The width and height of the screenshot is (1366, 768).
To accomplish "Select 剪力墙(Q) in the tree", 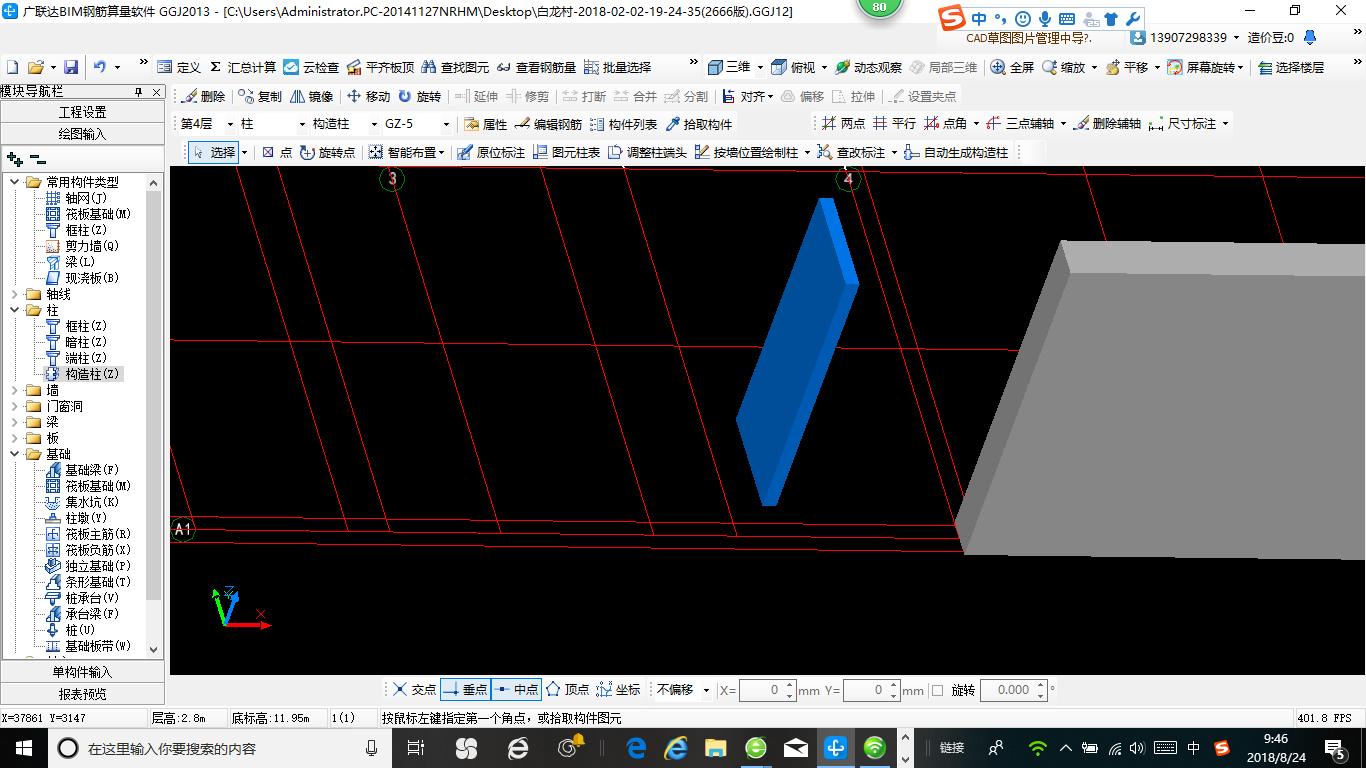I will pyautogui.click(x=82, y=246).
